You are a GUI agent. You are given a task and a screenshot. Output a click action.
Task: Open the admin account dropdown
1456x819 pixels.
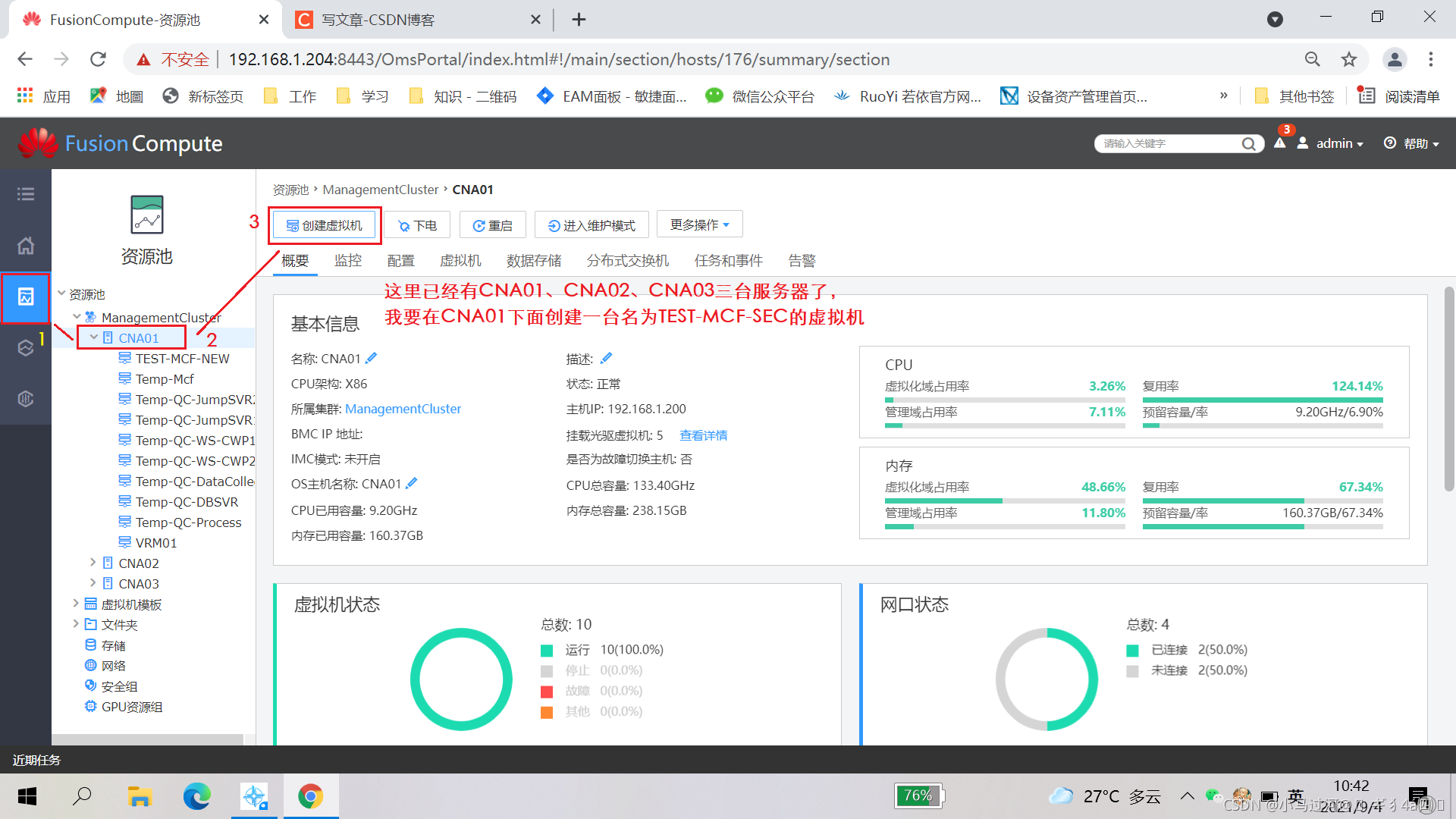(1338, 143)
